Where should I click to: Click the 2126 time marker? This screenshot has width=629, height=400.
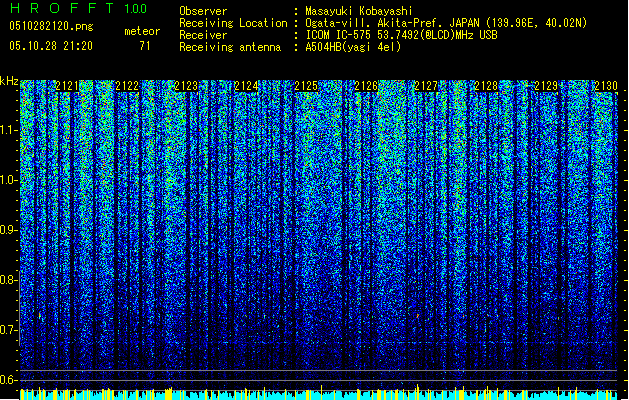click(x=366, y=86)
